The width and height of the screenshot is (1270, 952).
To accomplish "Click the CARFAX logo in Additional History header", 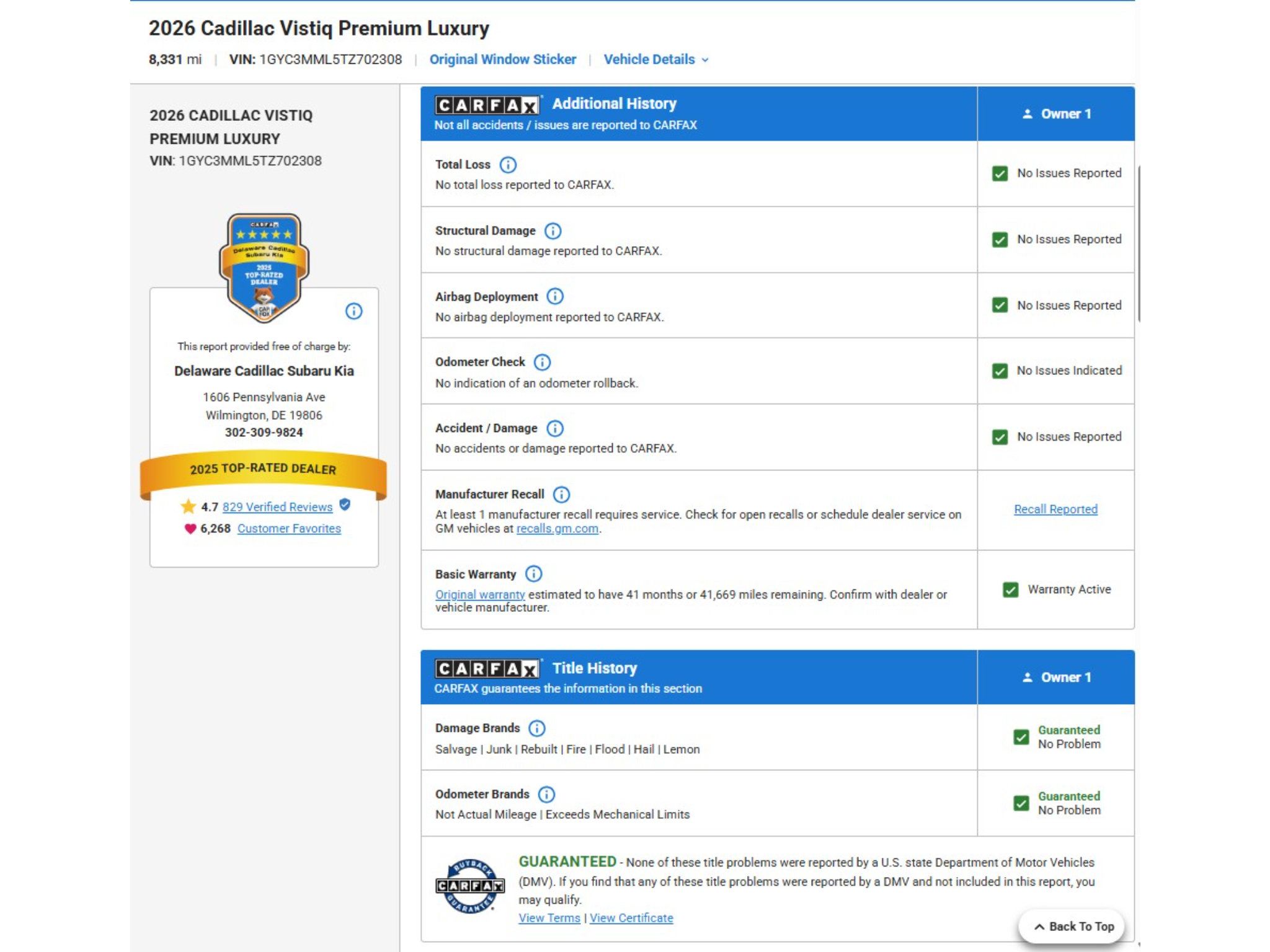I will point(487,105).
